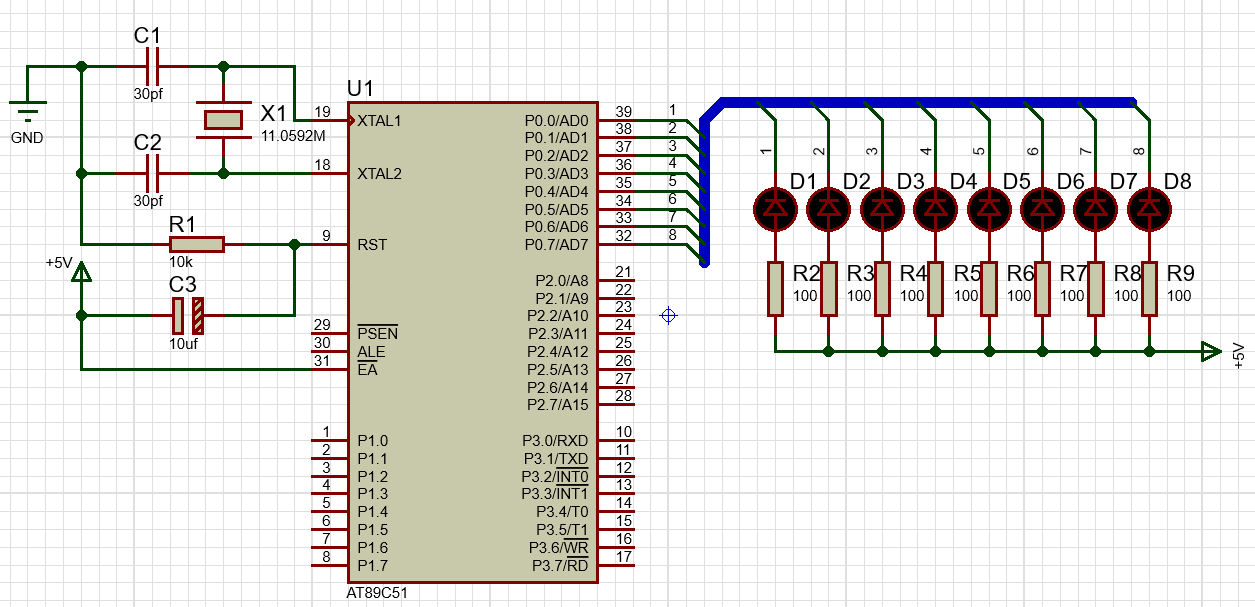Click pin number 39 at P0.0/AD0

[x=623, y=111]
